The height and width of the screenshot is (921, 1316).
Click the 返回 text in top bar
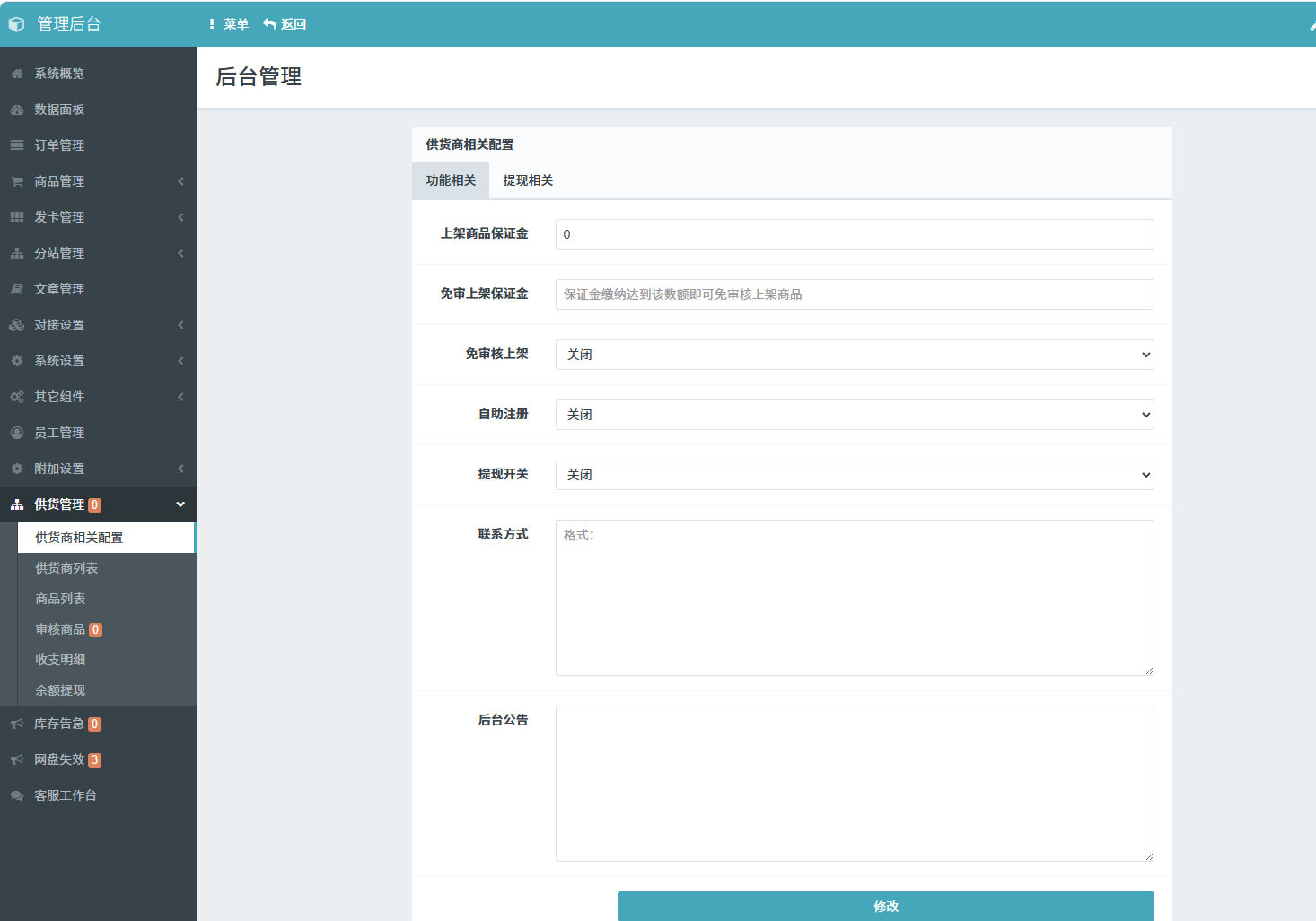tap(294, 24)
